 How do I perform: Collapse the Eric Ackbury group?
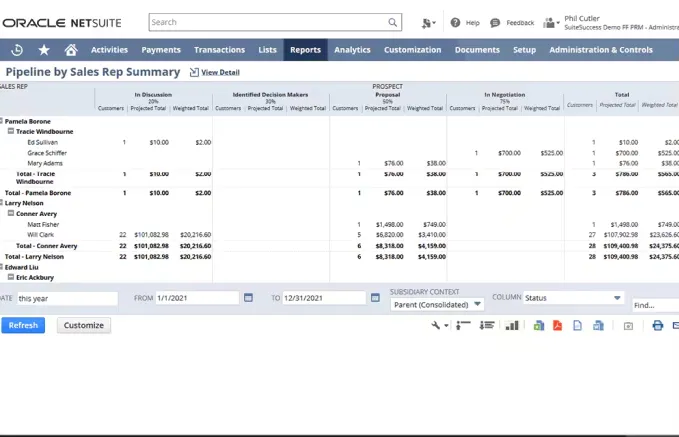pos(11,277)
